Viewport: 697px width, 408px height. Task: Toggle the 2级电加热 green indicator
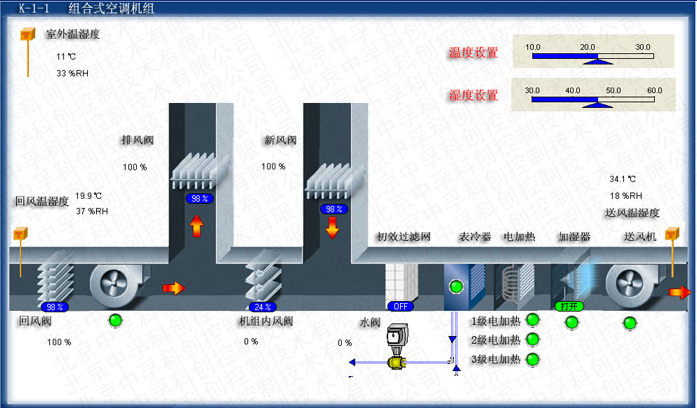(x=533, y=340)
